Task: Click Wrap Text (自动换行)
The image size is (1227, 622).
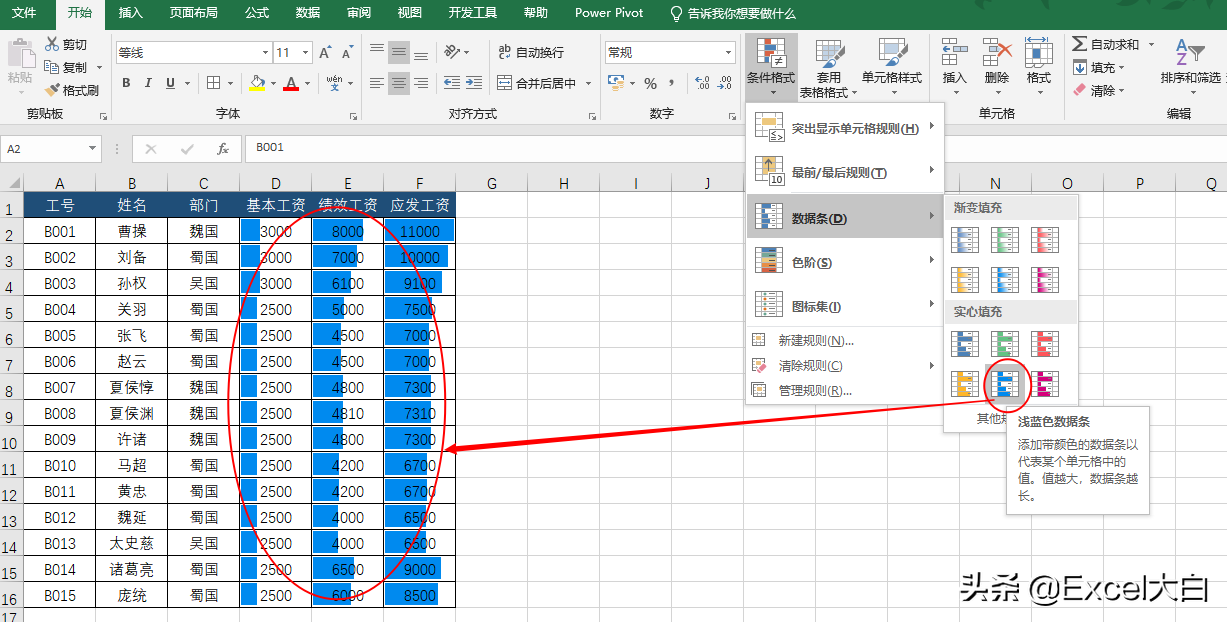Action: point(531,52)
